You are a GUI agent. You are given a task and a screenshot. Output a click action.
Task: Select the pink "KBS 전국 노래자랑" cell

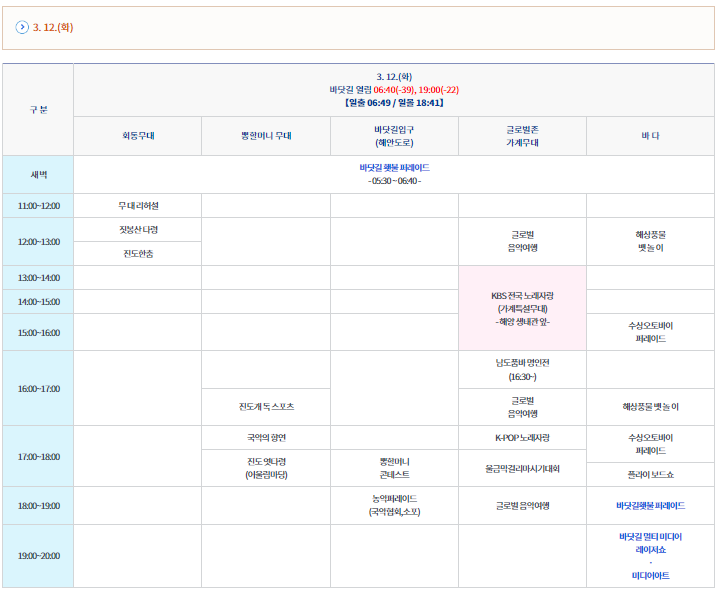(x=522, y=308)
